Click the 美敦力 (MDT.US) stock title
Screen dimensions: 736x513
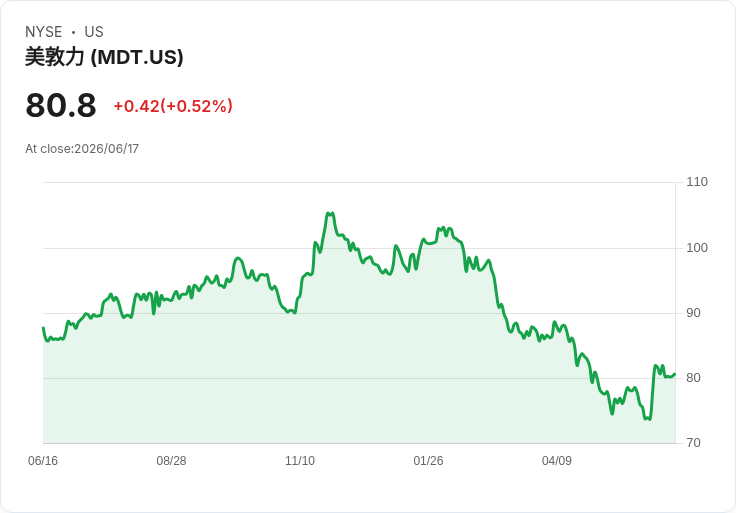click(x=104, y=57)
